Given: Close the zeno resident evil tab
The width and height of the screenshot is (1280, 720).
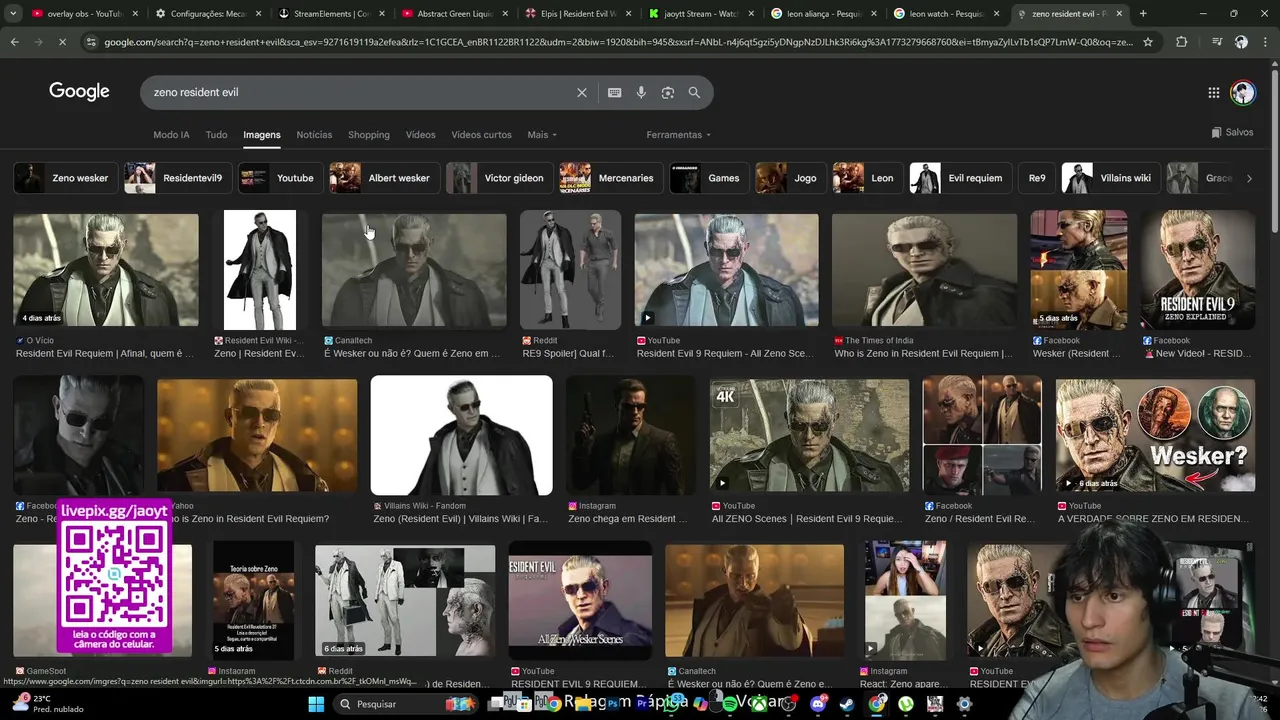Looking at the screenshot, I should (x=1121, y=14).
